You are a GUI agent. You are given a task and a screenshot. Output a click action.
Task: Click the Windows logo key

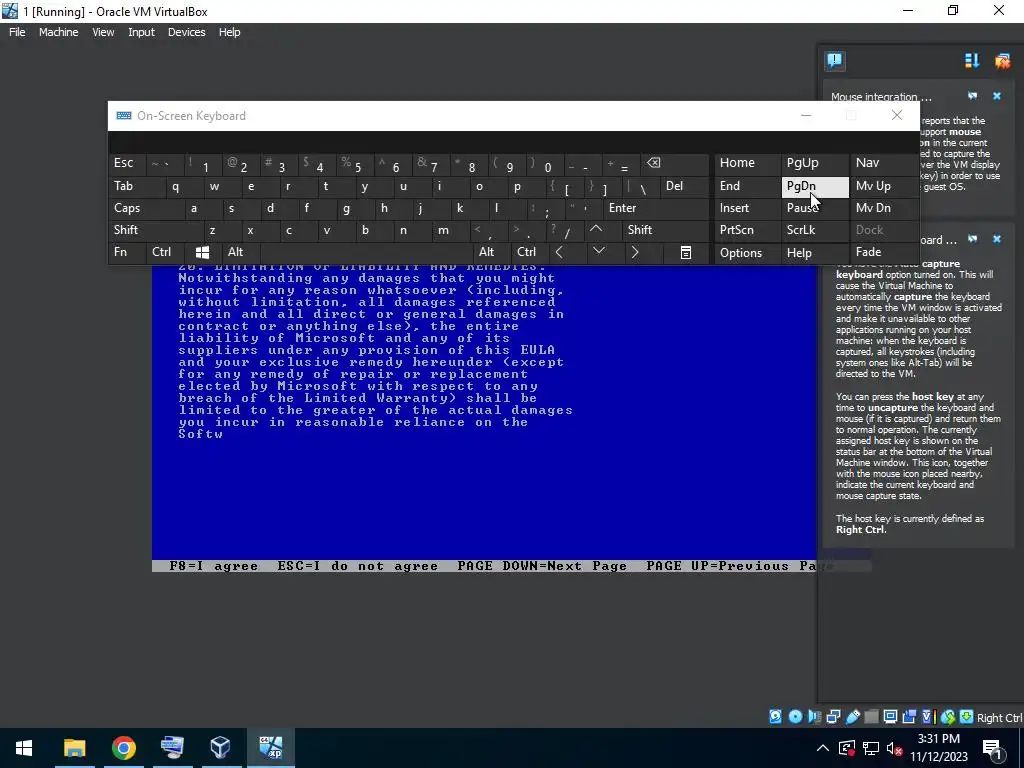coord(202,252)
